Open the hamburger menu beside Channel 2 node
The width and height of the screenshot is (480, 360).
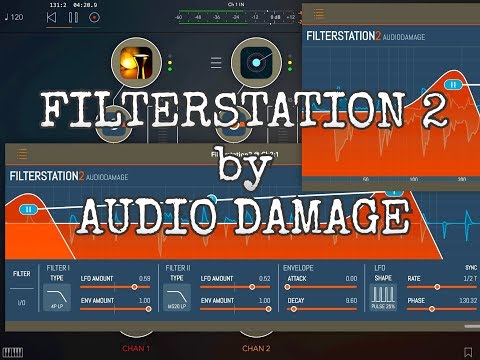216,63
